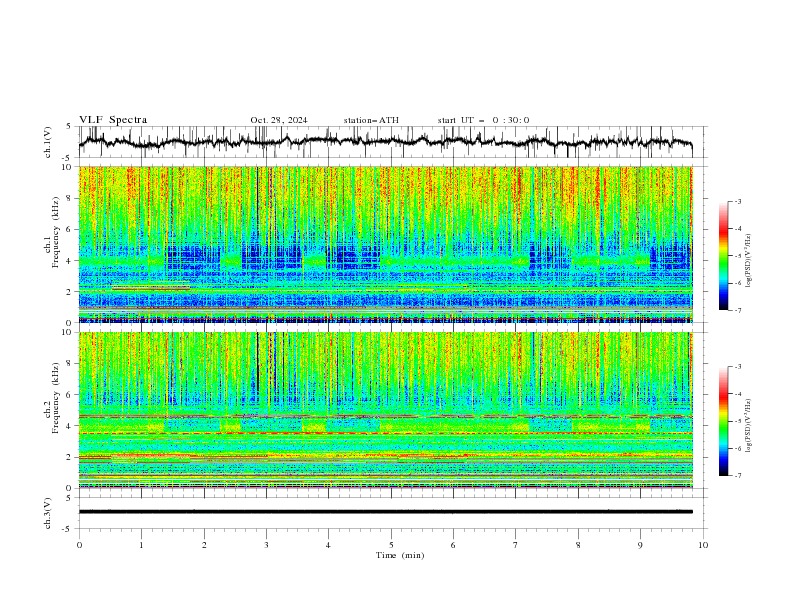The image size is (792, 612).
Task: Click time axis tick label "4"
Action: (328, 545)
